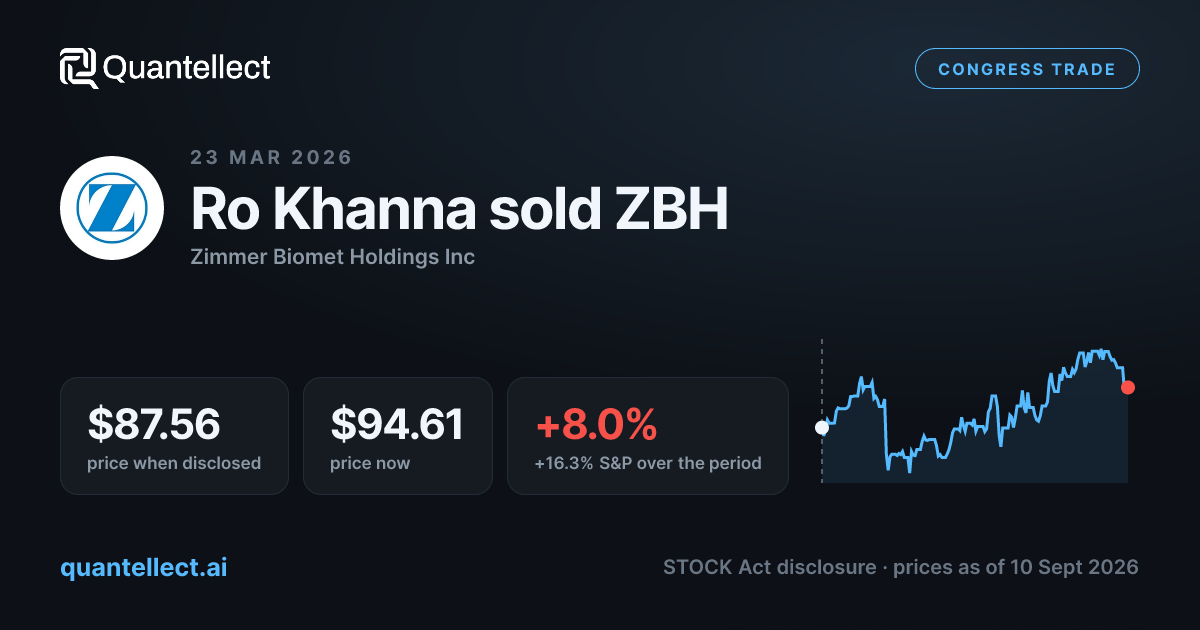Click the 'price now' caption
Viewport: 1200px width, 630px height.
[x=370, y=463]
